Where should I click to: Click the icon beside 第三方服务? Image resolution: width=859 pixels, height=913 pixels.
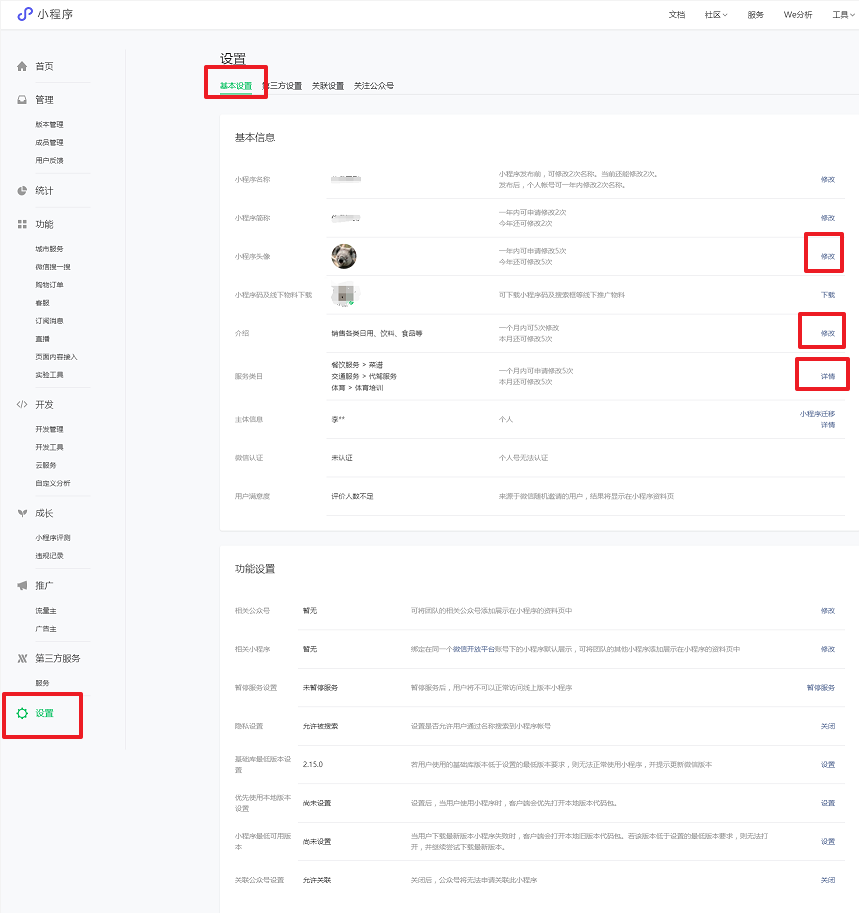tap(22, 658)
